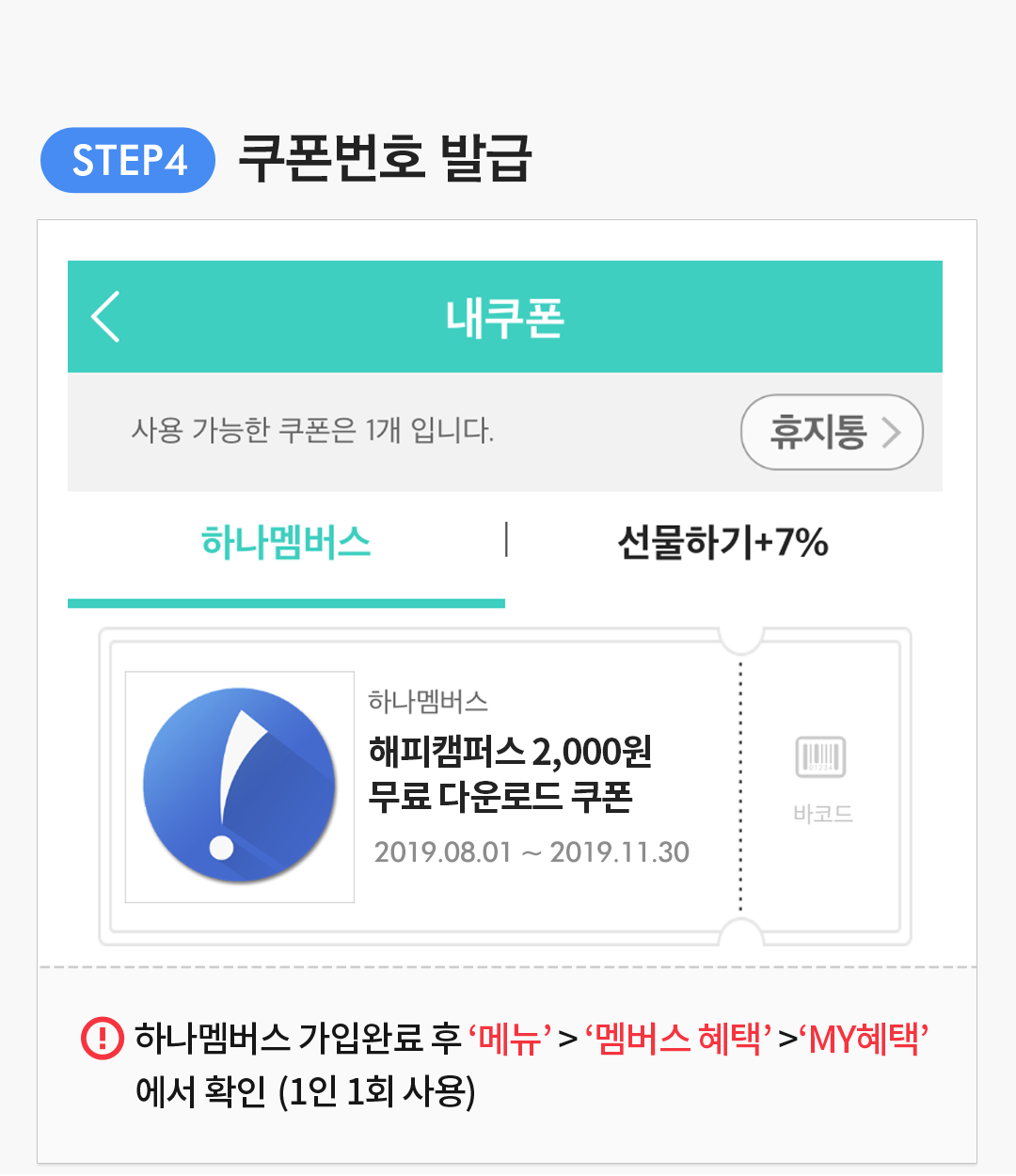The height and width of the screenshot is (1176, 1016).
Task: Tap the back arrow in 내쿠폰 header
Action: [106, 316]
